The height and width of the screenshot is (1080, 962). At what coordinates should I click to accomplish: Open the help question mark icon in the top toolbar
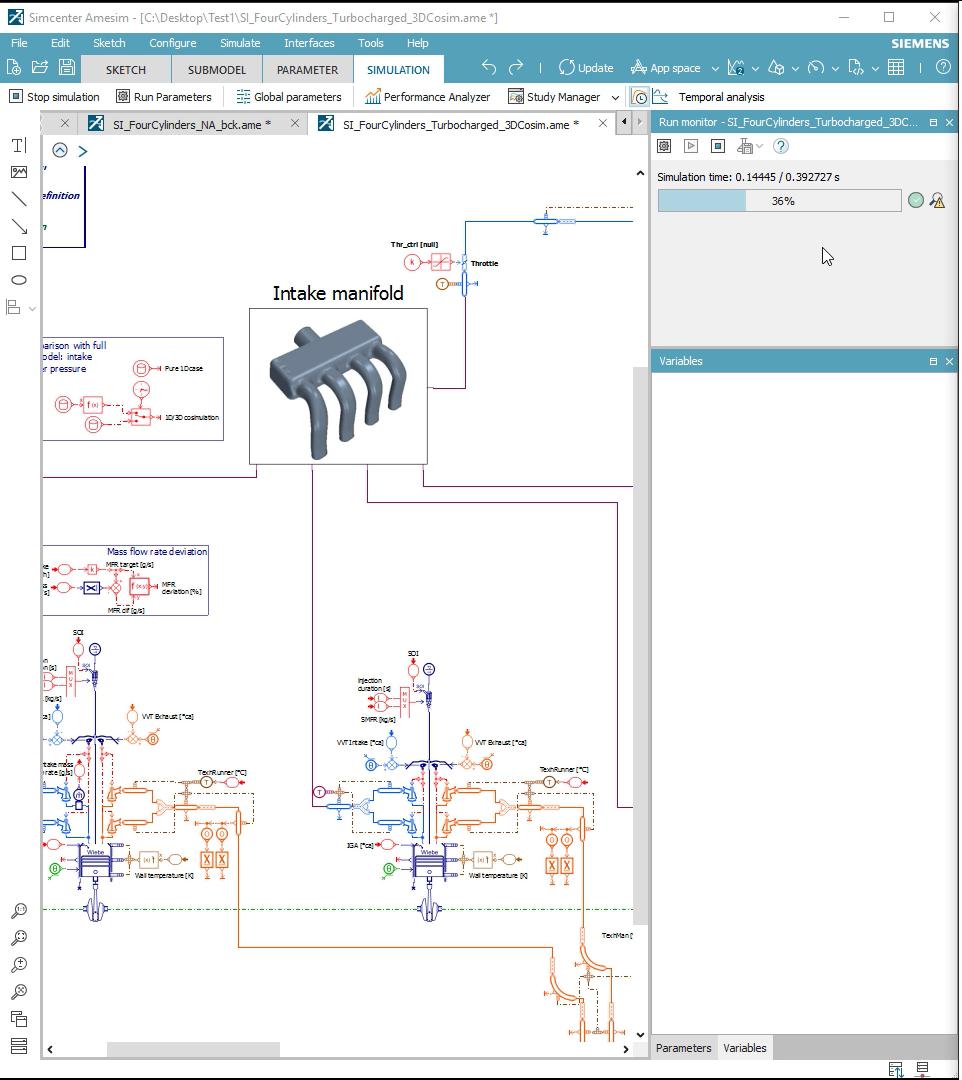pyautogui.click(x=943, y=68)
